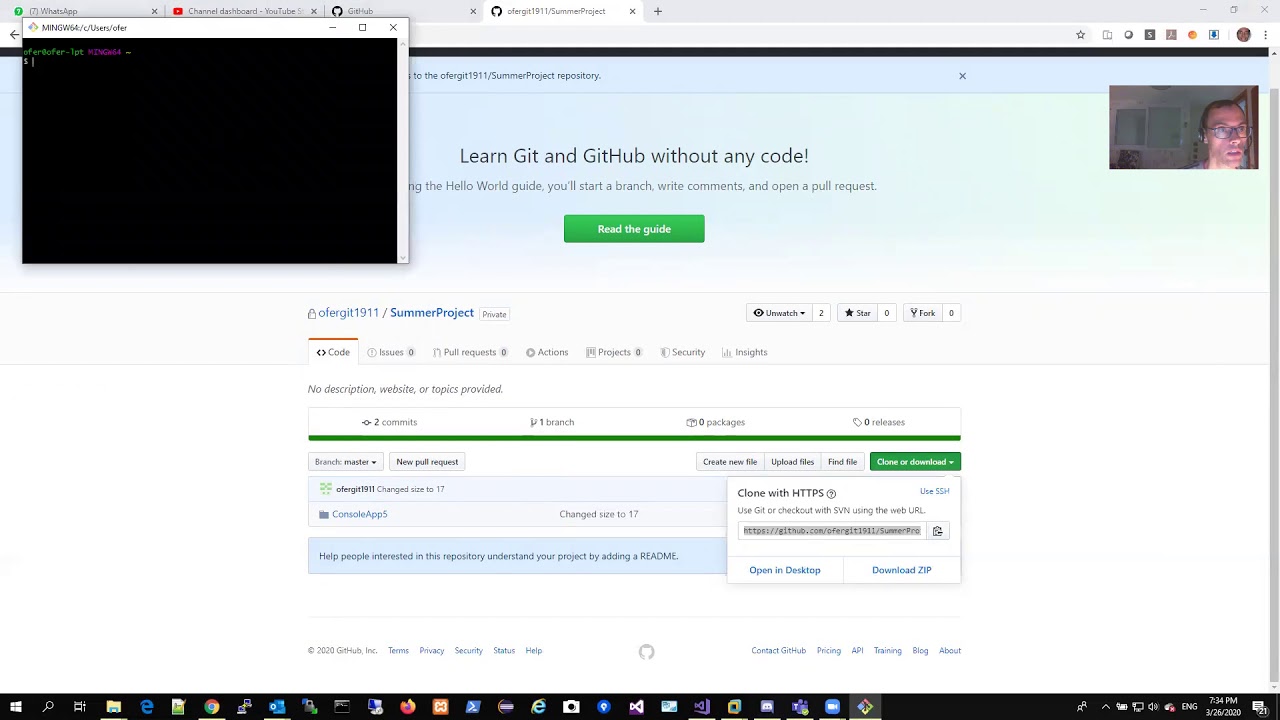View 0 releases
1280x720 pixels.
[x=879, y=422]
